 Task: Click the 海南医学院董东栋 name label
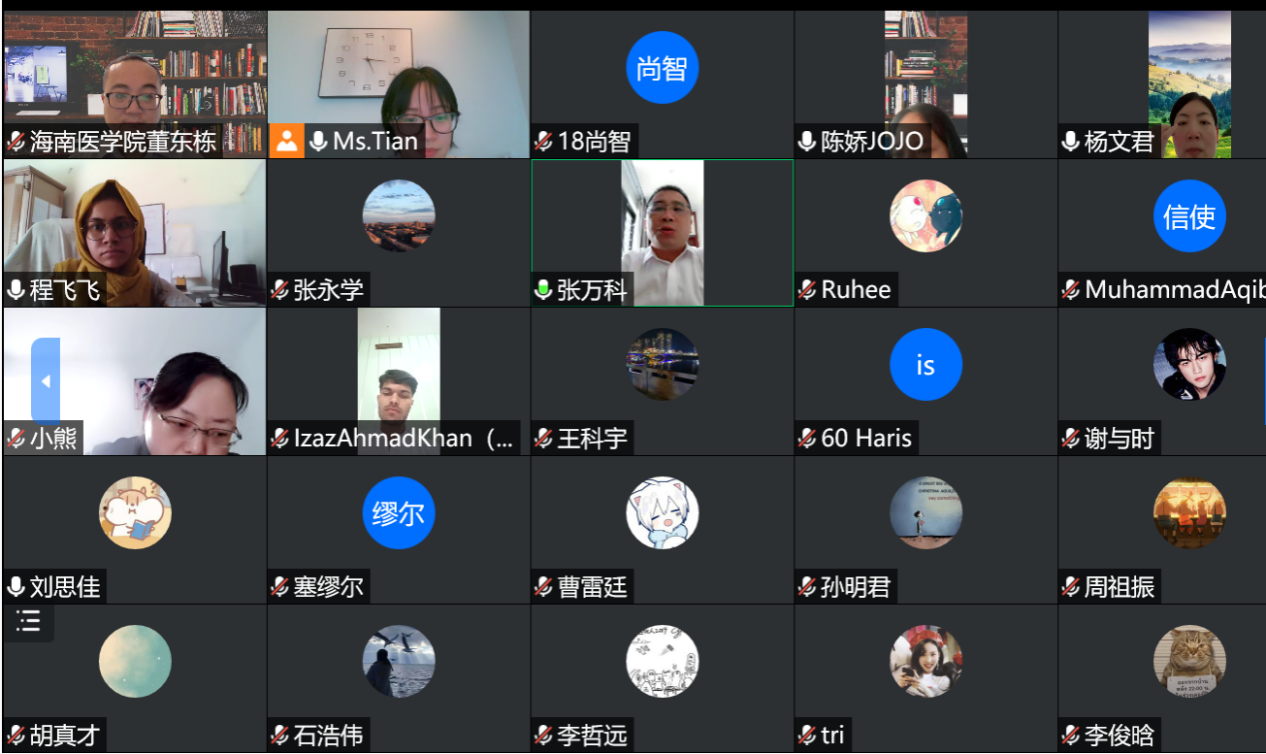pyautogui.click(x=122, y=142)
